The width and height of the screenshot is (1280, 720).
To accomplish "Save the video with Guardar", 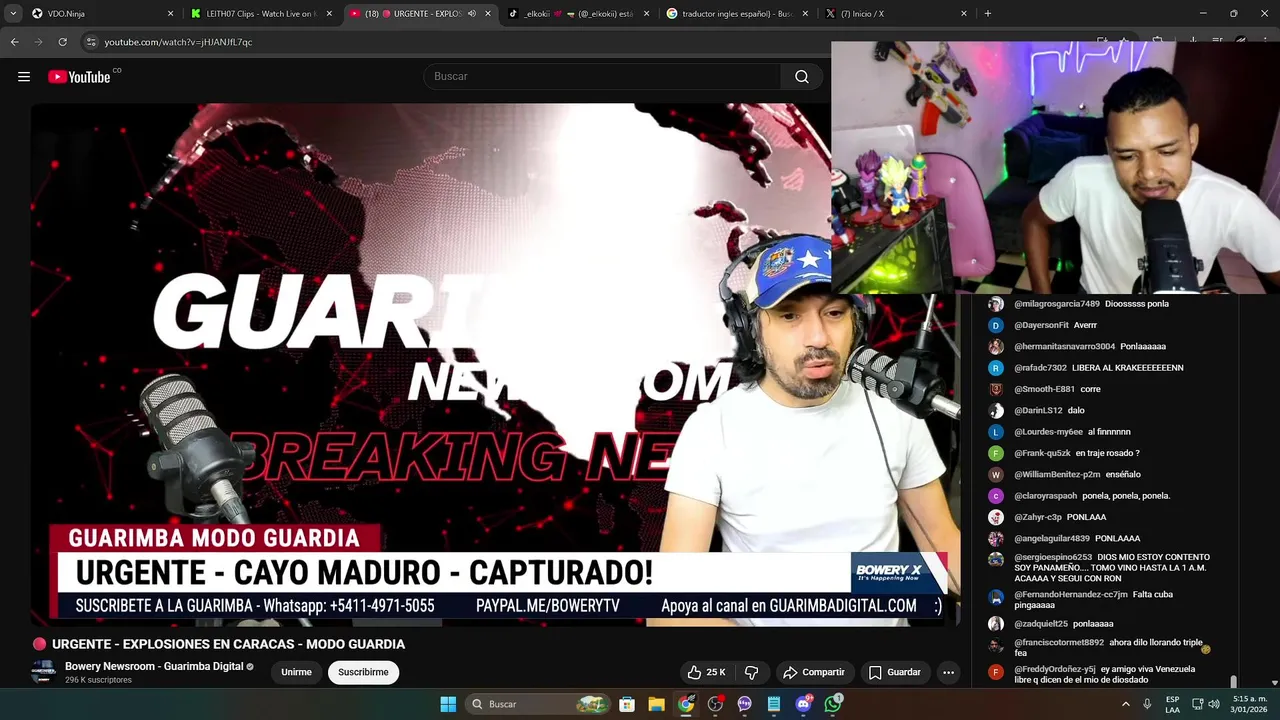I will [x=895, y=672].
